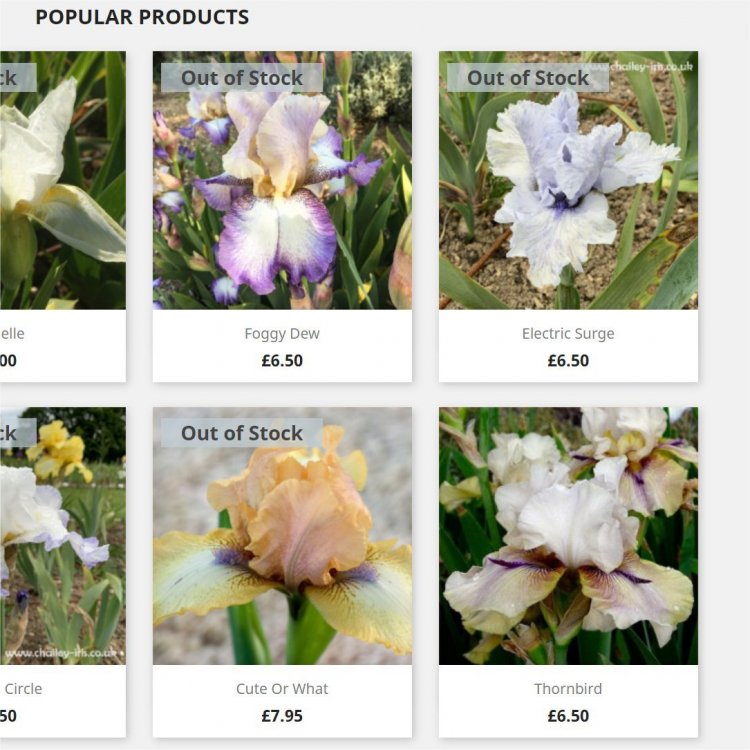
Task: Open the Electric Surge product image
Action: tap(568, 180)
